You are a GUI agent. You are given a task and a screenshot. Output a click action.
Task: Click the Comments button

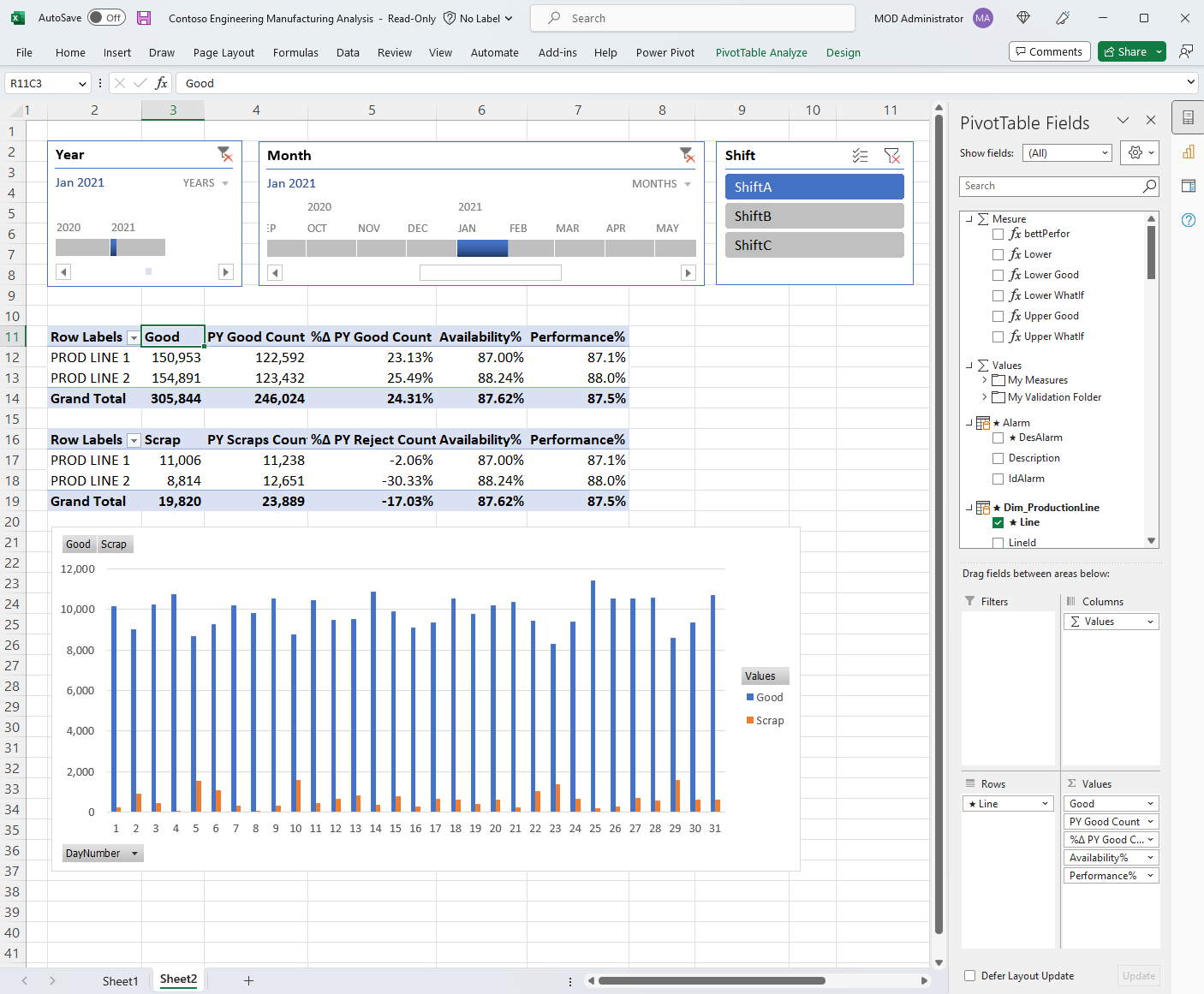pyautogui.click(x=1049, y=51)
